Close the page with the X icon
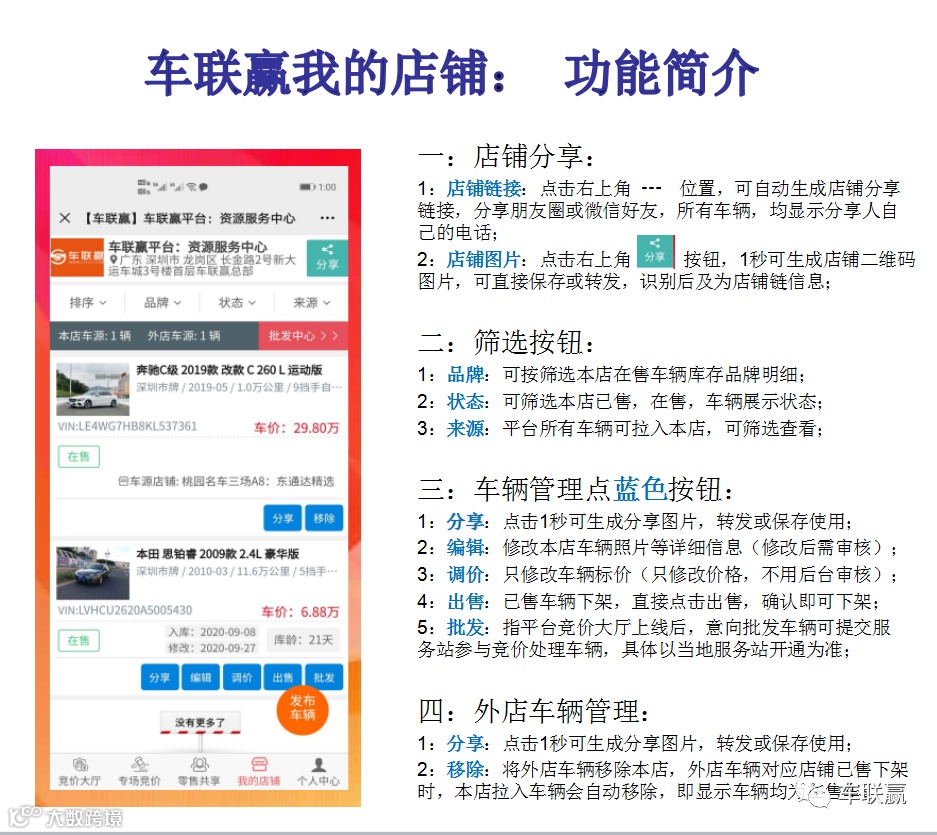This screenshot has width=937, height=835. 65,218
